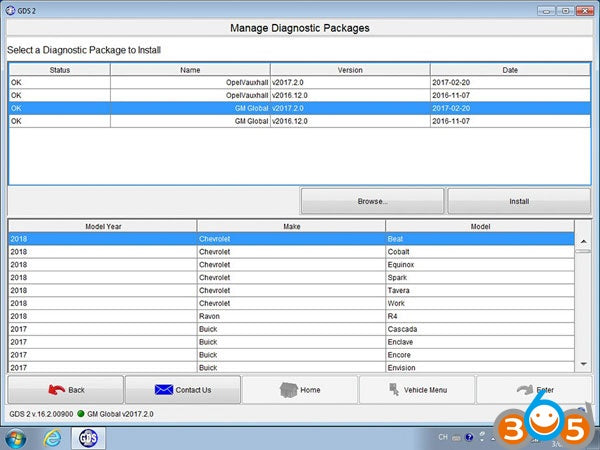Select GDS taskbar application icon

pyautogui.click(x=88, y=439)
